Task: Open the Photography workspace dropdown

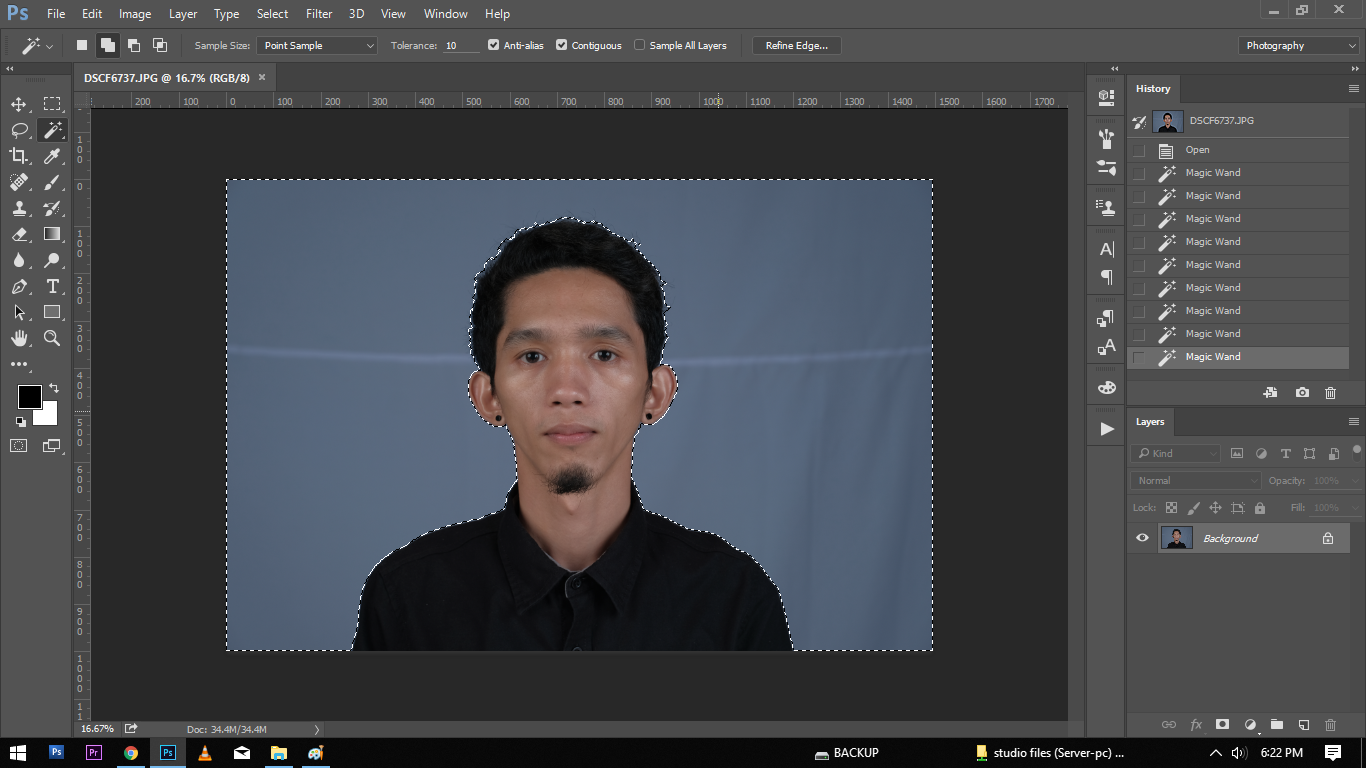Action: [1298, 46]
